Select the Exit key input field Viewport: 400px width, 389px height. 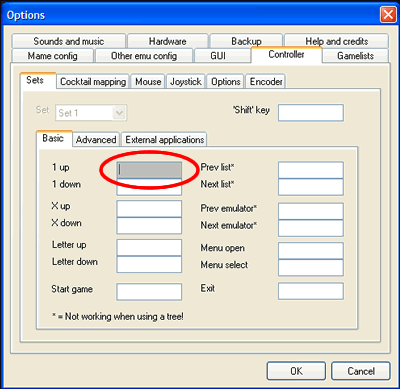[x=311, y=291]
